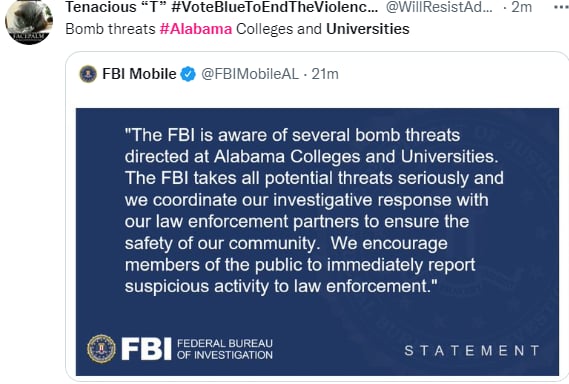Viewport: 569px width, 384px height.
Task: Click the blue verified checkmark badge
Action: point(188,74)
